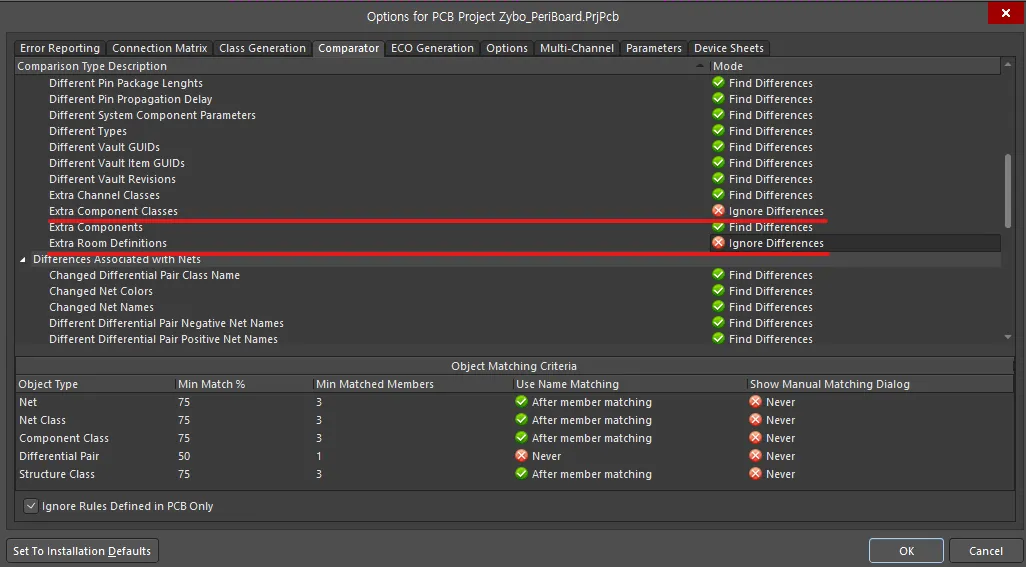Open Class Generation tab
Screen dimensions: 1026x567
click(x=262, y=48)
